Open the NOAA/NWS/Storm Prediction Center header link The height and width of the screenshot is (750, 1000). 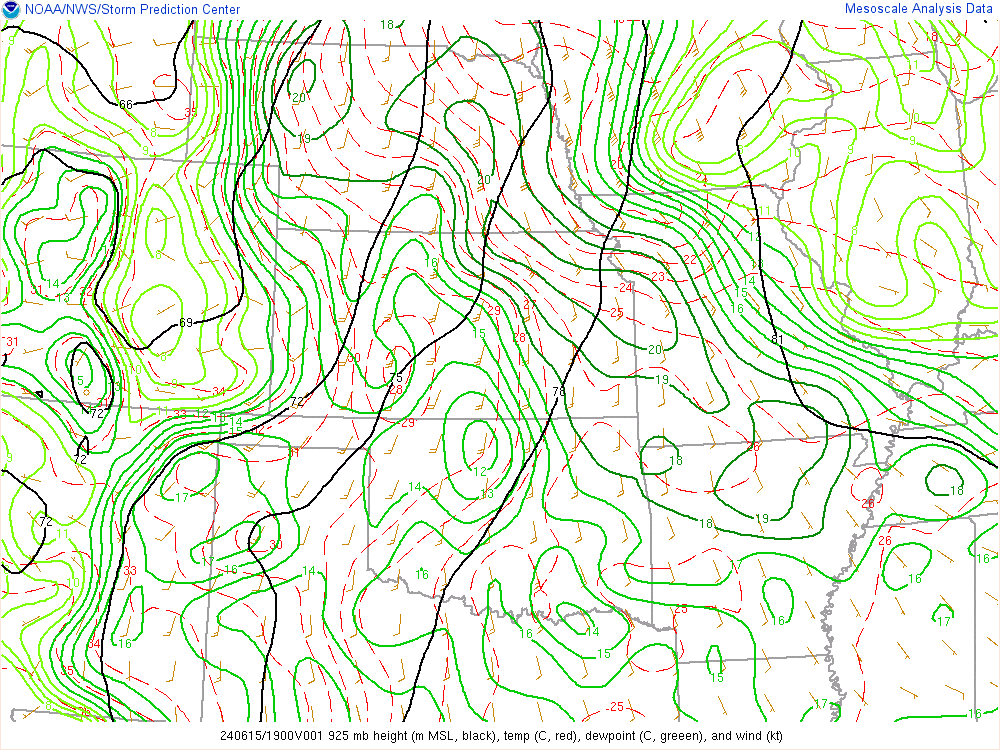pos(130,10)
